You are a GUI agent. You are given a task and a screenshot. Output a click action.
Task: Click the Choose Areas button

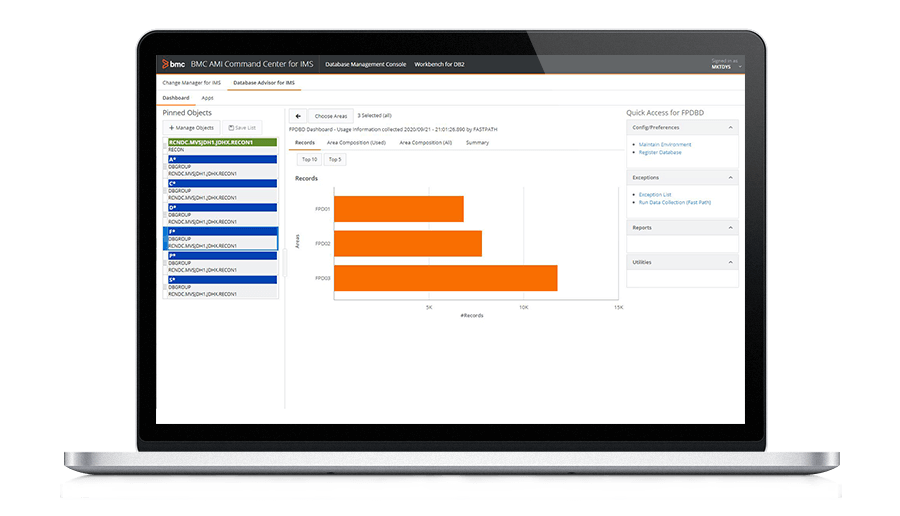point(329,116)
